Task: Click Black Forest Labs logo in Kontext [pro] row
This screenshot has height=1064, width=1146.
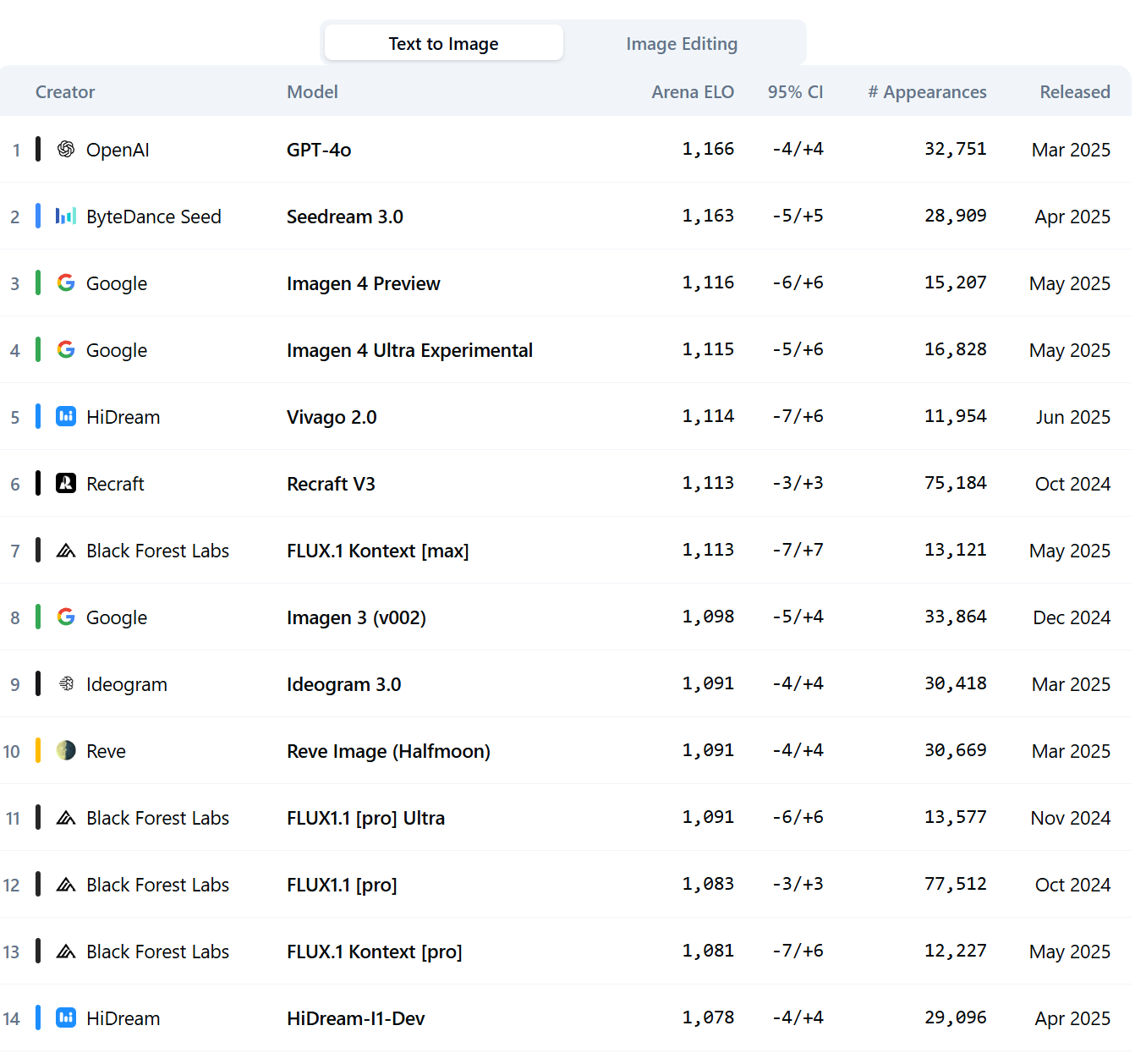Action: point(66,952)
